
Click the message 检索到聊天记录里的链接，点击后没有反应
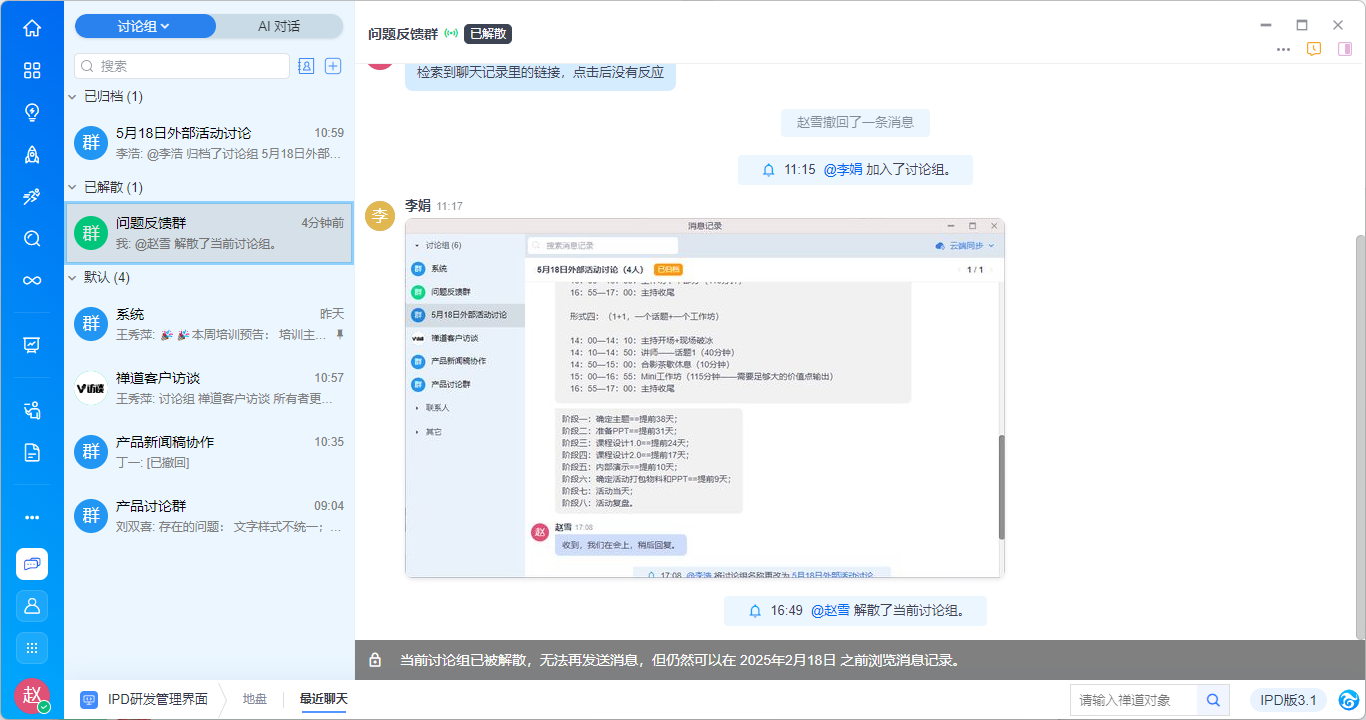tap(540, 73)
